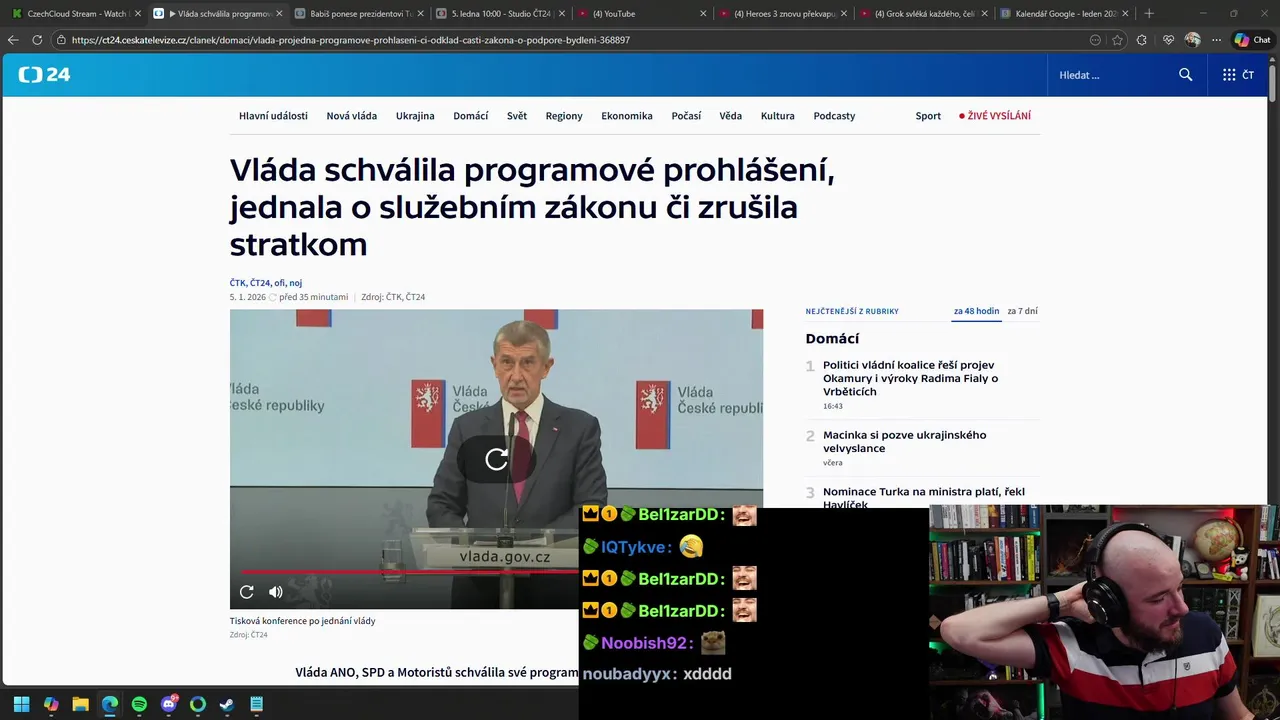Replay the video via center reload icon
Image resolution: width=1280 pixels, height=720 pixels.
click(496, 459)
